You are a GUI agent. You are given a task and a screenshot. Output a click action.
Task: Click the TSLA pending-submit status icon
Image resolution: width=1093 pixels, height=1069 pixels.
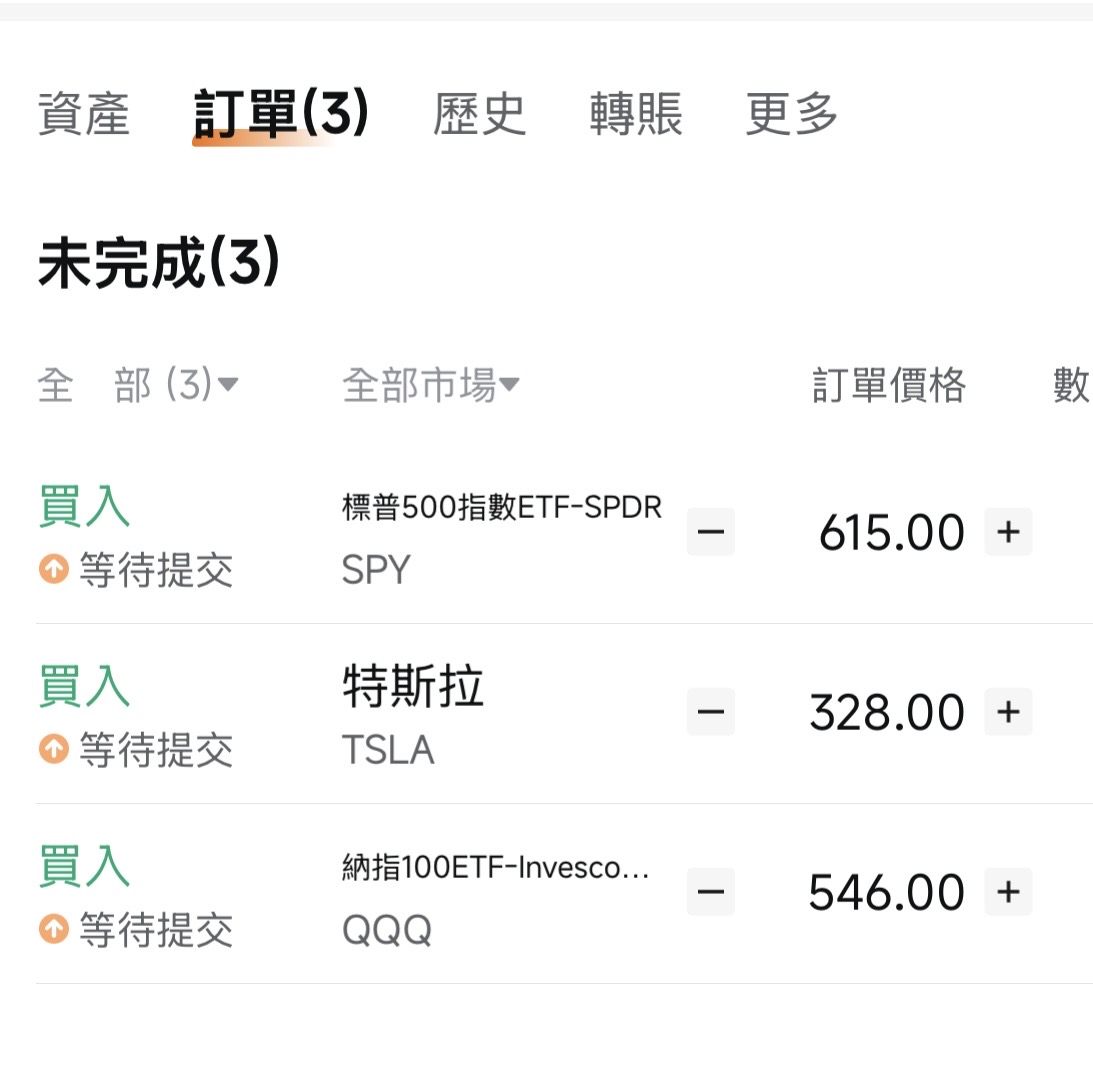pos(53,748)
